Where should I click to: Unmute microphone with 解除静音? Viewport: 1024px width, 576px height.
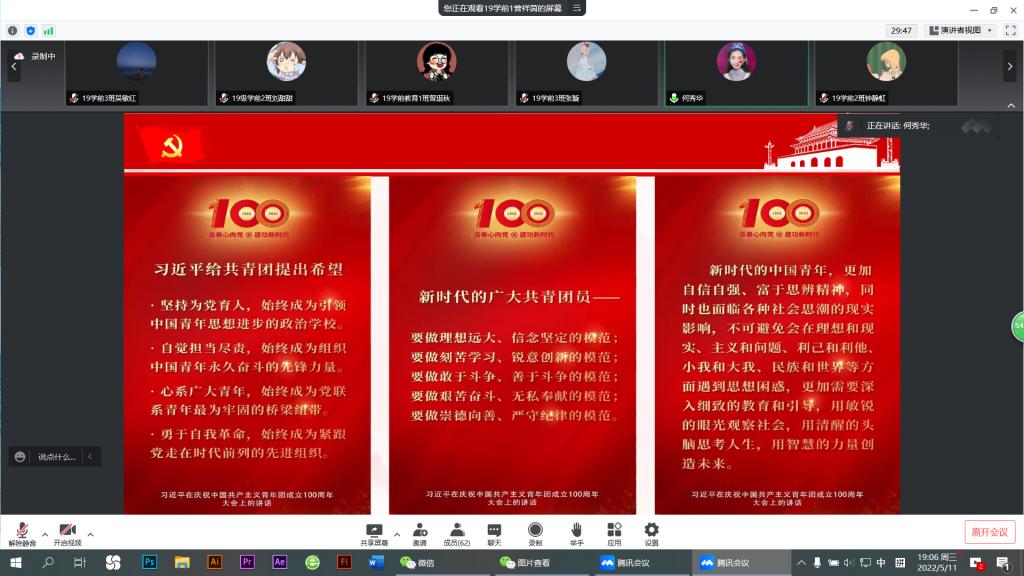point(22,531)
